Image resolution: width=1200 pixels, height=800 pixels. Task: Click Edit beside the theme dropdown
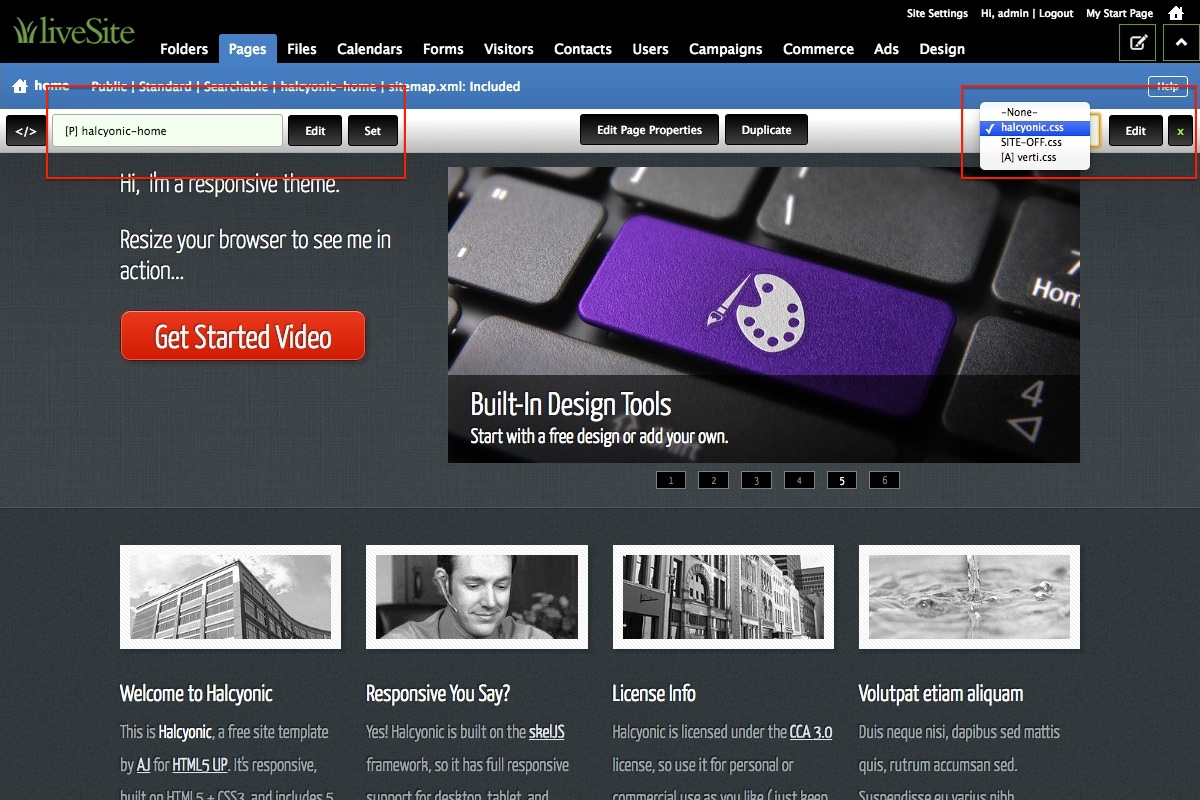coord(1135,131)
